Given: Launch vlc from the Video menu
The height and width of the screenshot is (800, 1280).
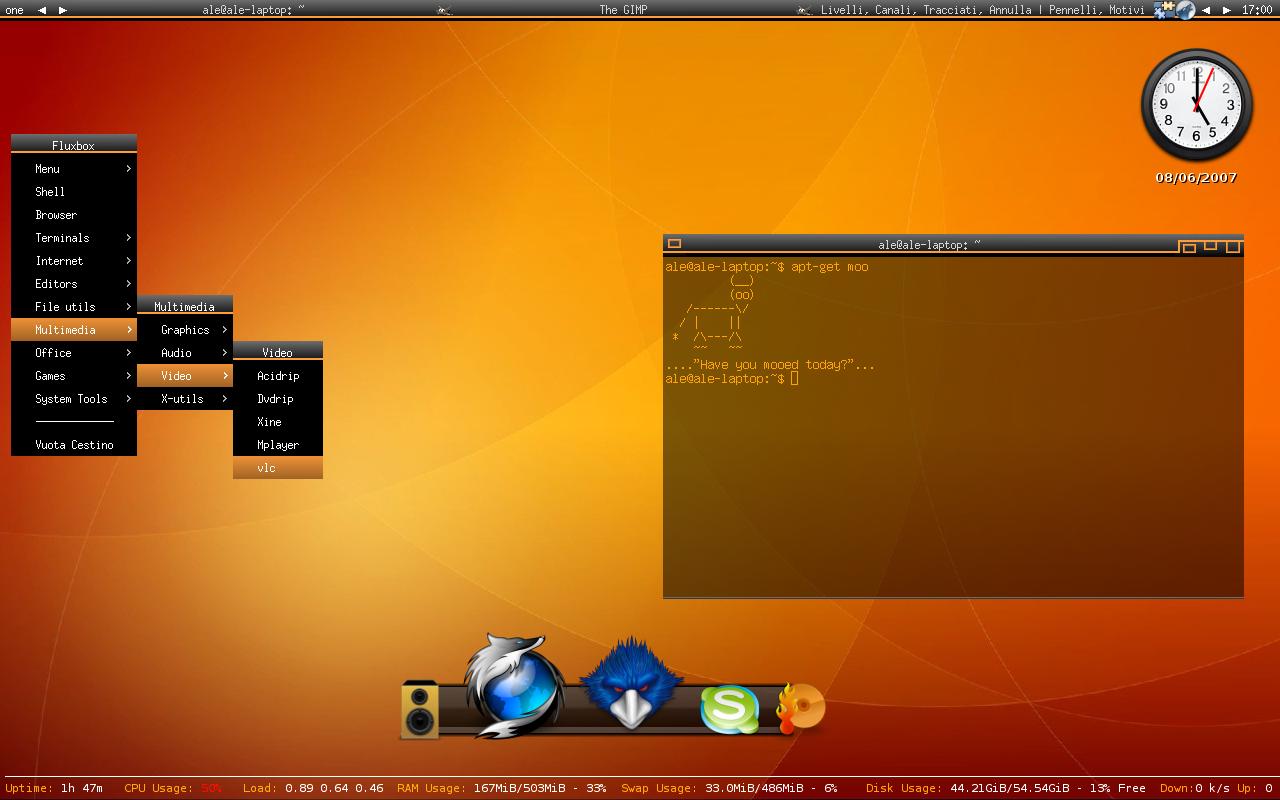Looking at the screenshot, I should (x=278, y=468).
